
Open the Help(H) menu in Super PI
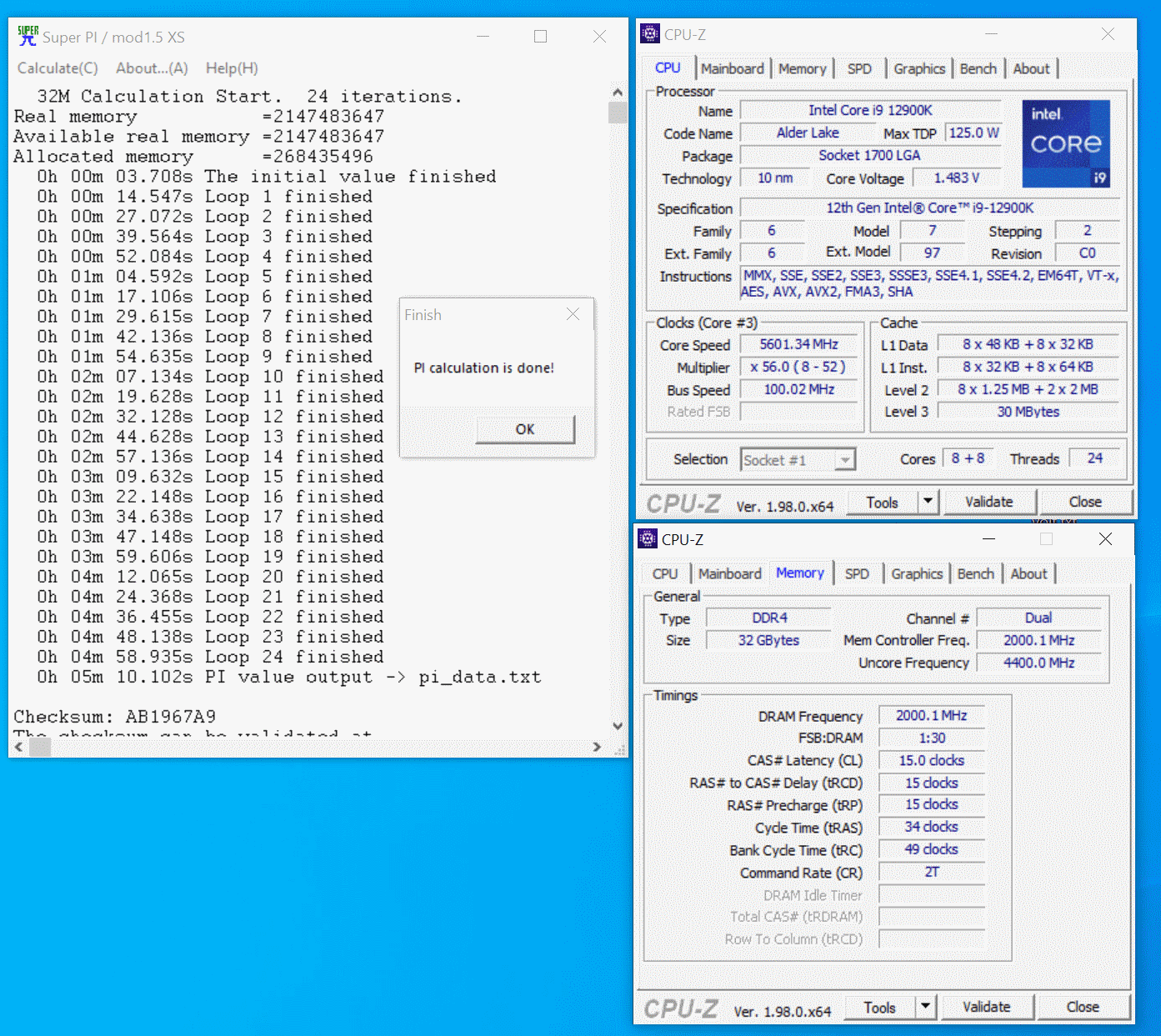point(232,68)
